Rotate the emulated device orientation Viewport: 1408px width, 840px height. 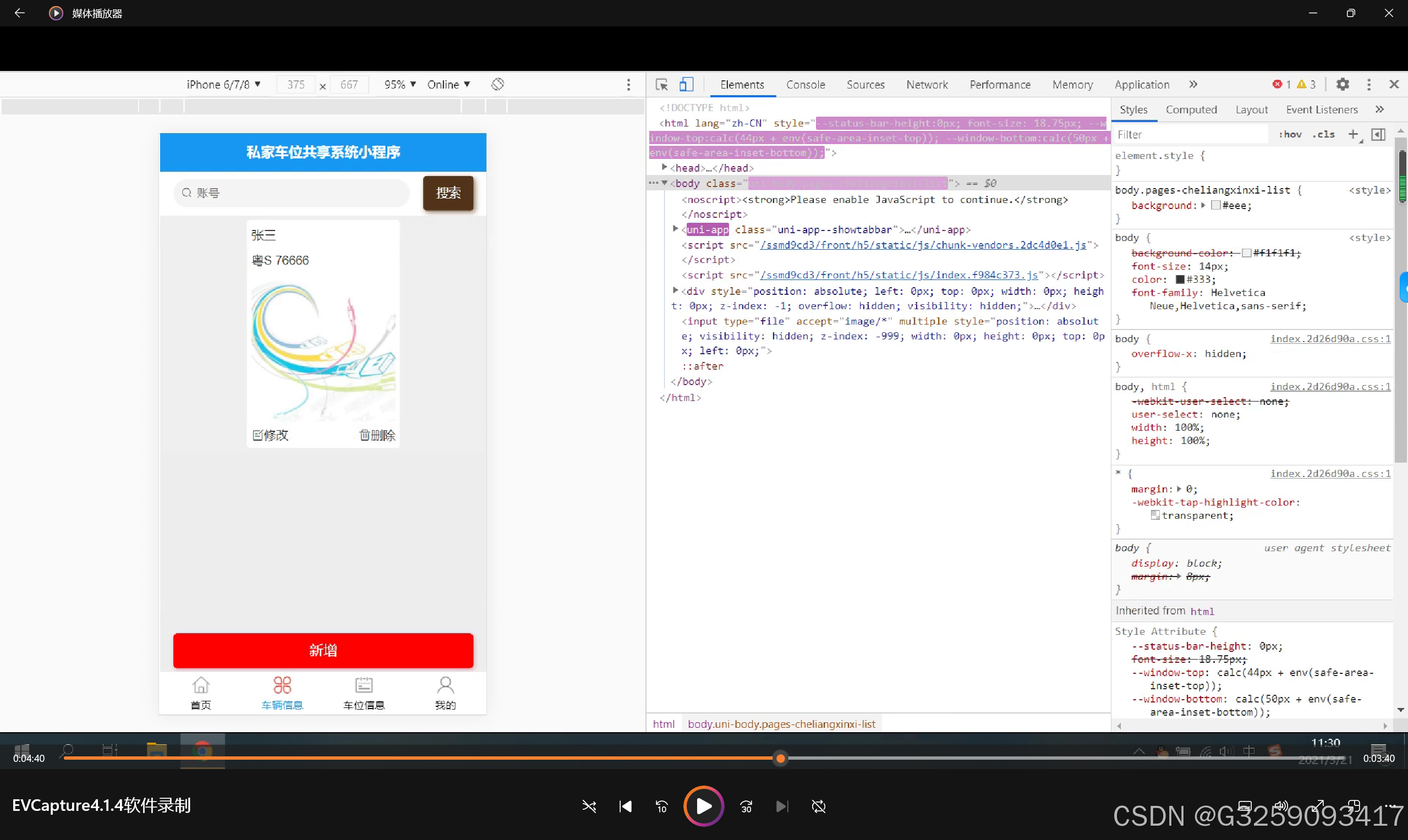tap(497, 84)
